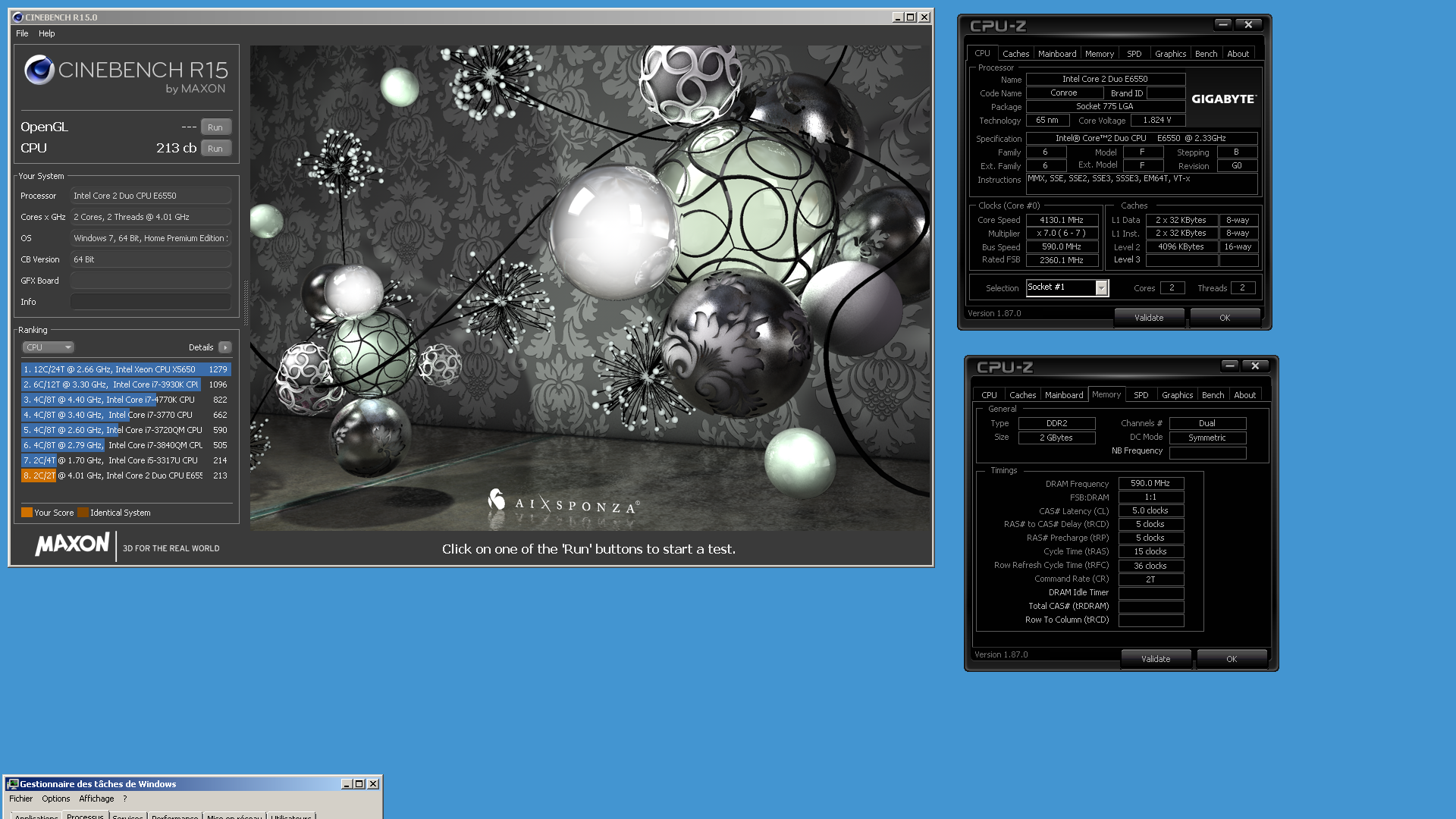Minimize the Cinebench window
This screenshot has height=819, width=1456.
(x=898, y=17)
